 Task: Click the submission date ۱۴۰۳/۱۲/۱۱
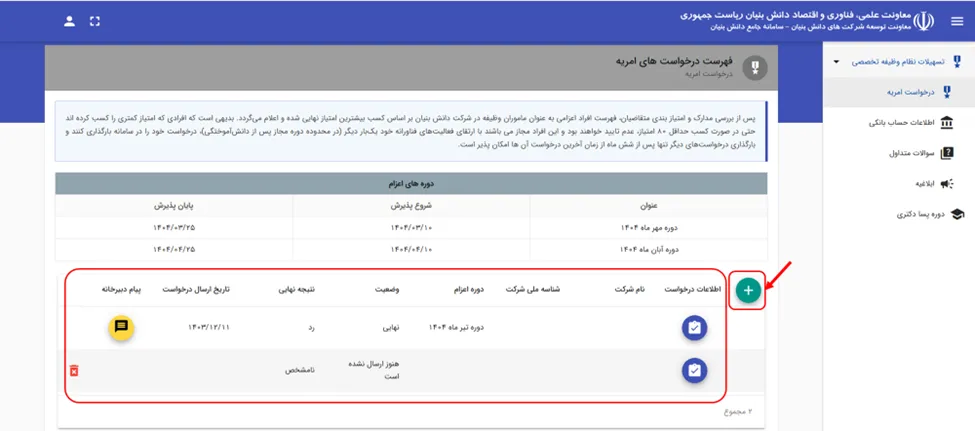pyautogui.click(x=208, y=327)
